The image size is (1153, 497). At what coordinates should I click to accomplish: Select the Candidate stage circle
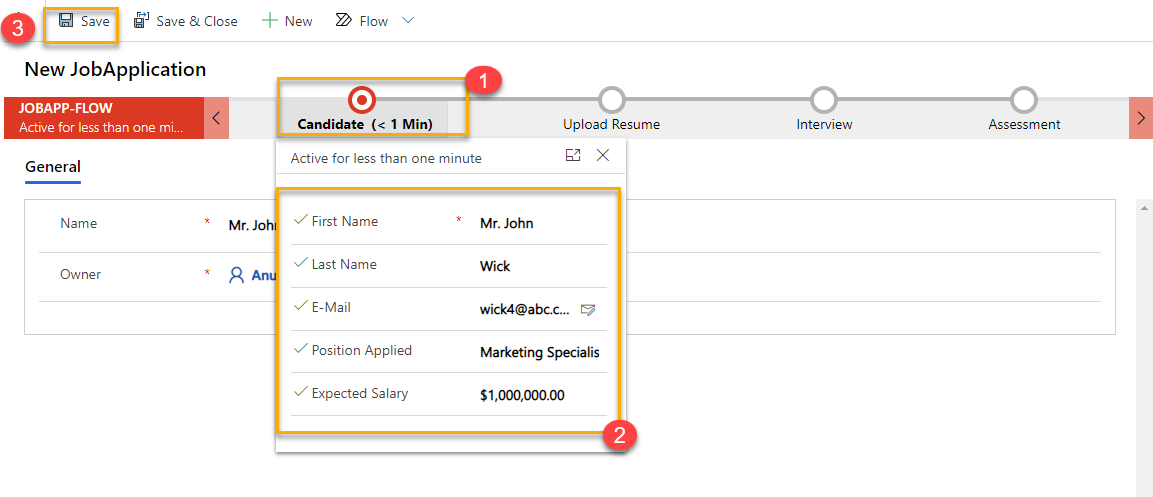point(361,99)
